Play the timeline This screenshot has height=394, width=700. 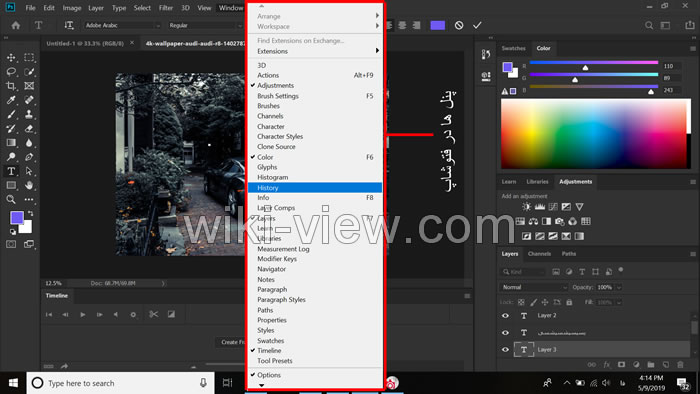[83, 315]
